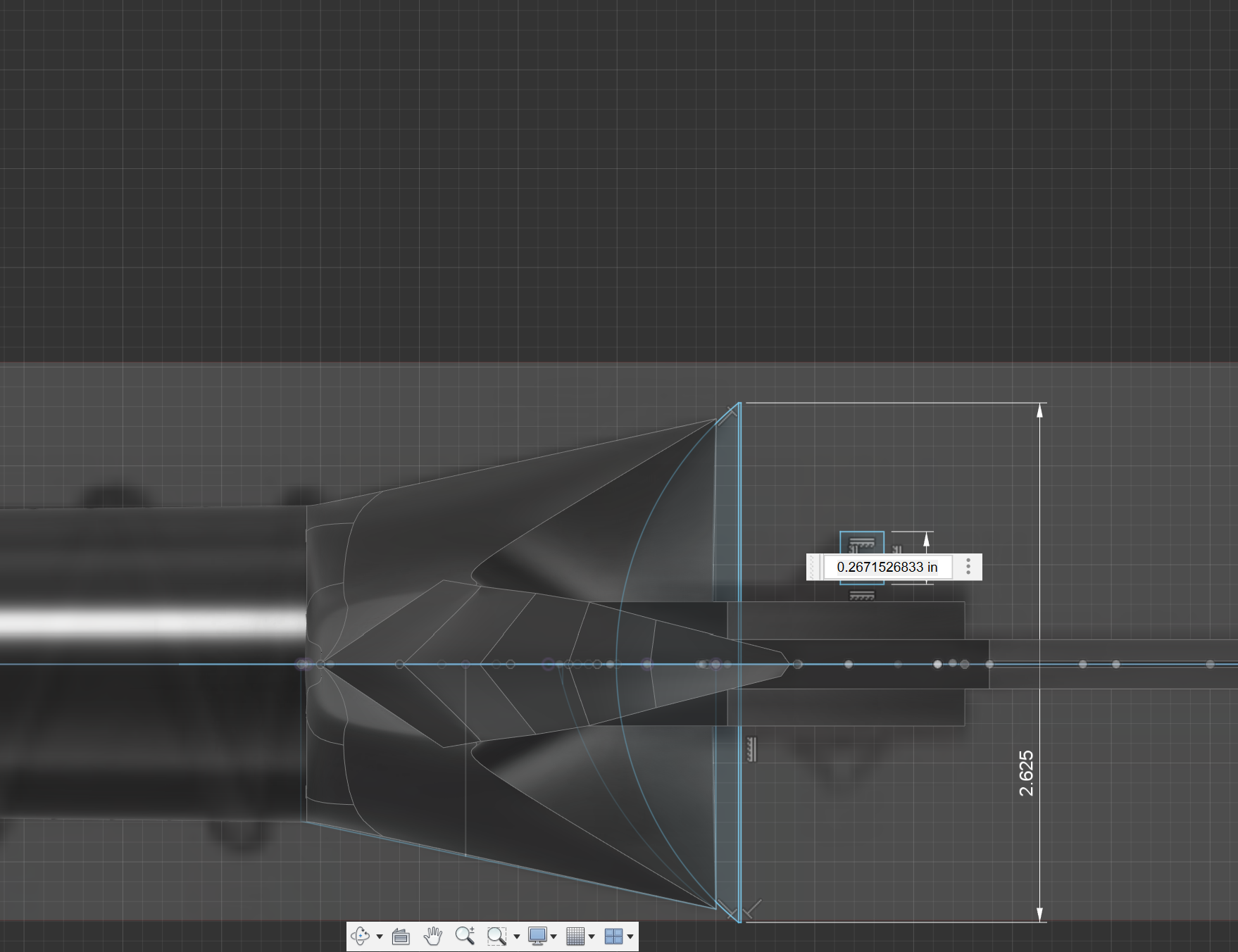Expand the Grid and Snaps dropdown arrow
This screenshot has height=952, width=1238.
pyautogui.click(x=592, y=937)
